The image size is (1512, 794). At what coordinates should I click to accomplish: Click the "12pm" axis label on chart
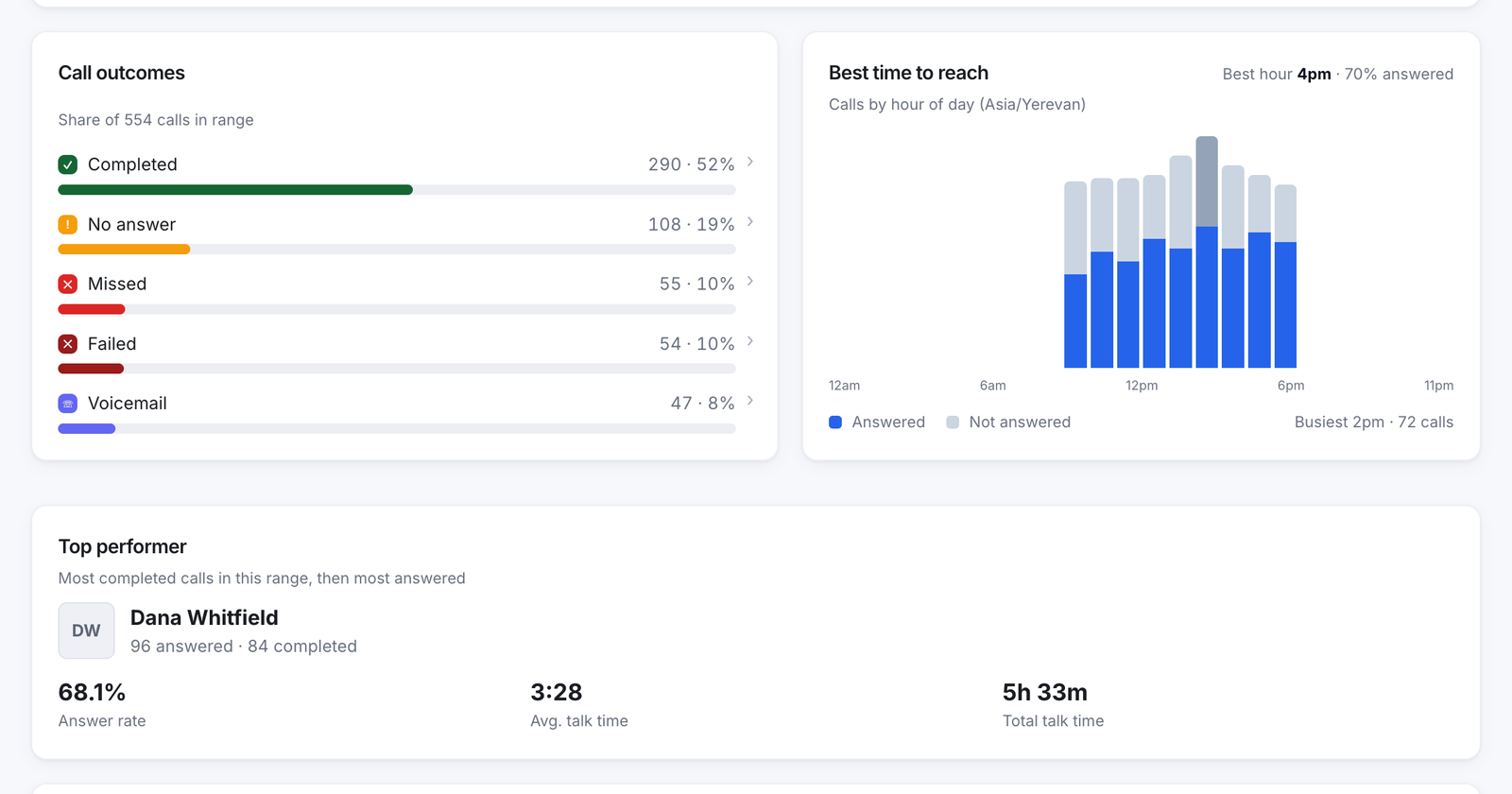[1142, 386]
